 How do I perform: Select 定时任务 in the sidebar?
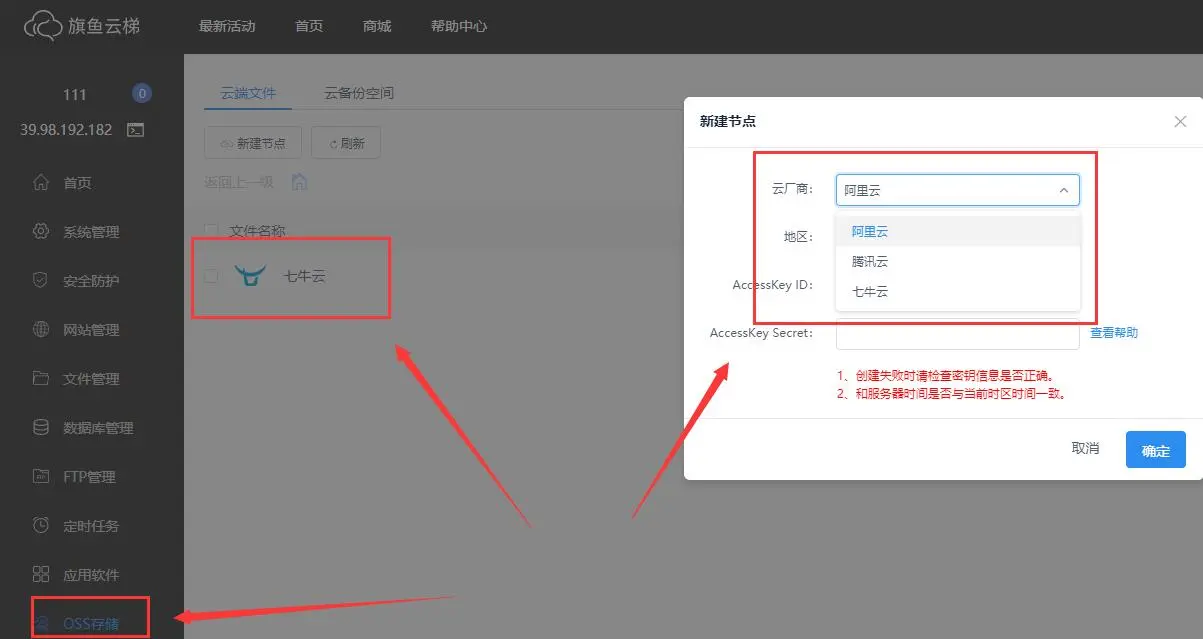coord(91,526)
